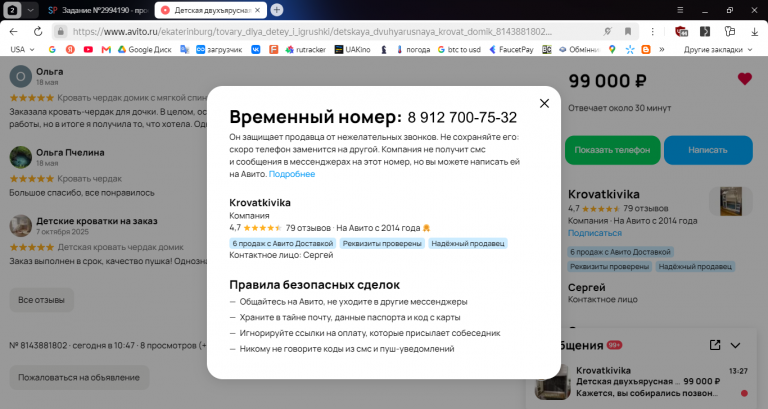Click the address bar URL
768x409 pixels.
[x=312, y=31]
